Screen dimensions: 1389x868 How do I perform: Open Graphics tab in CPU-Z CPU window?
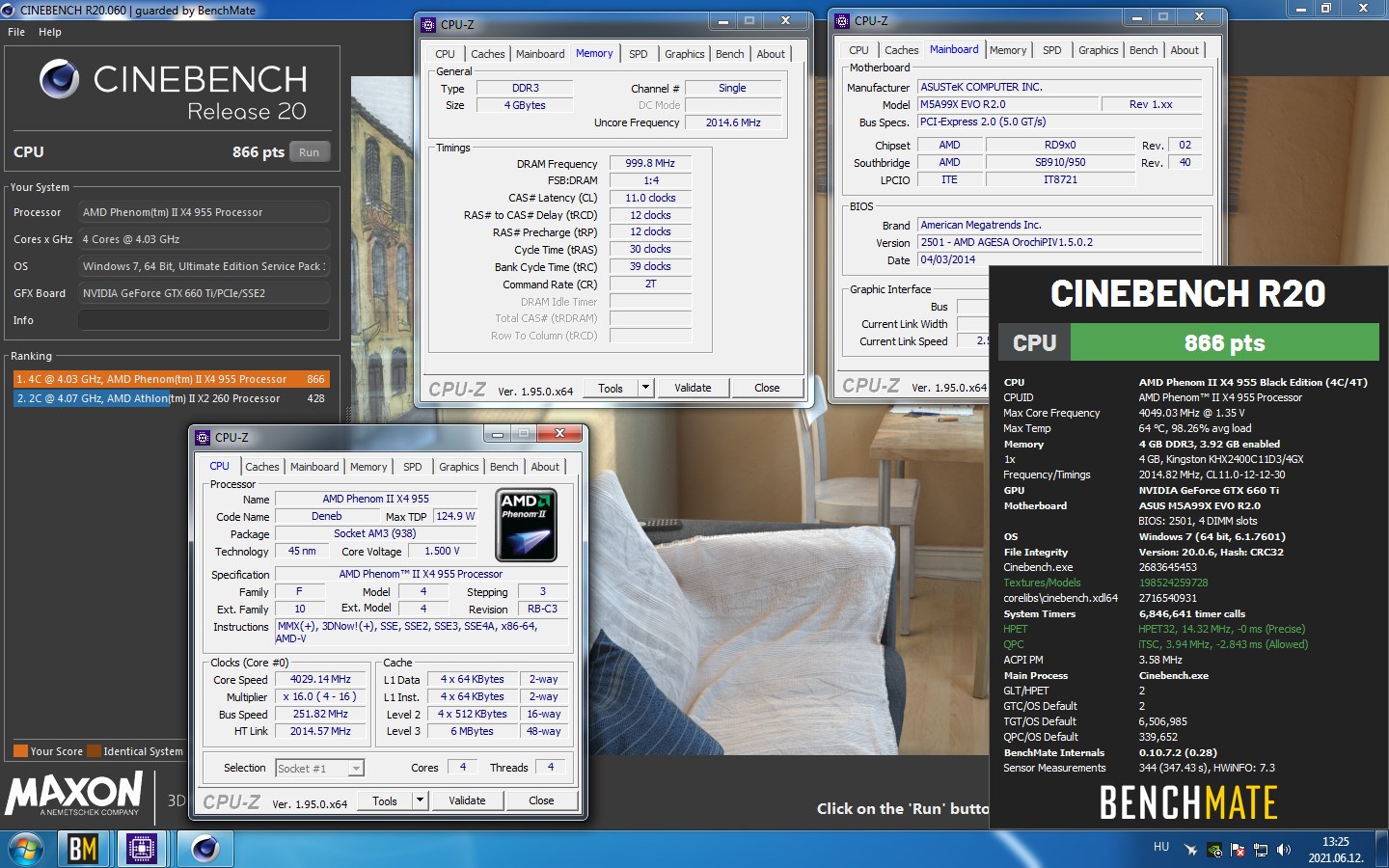click(x=459, y=467)
